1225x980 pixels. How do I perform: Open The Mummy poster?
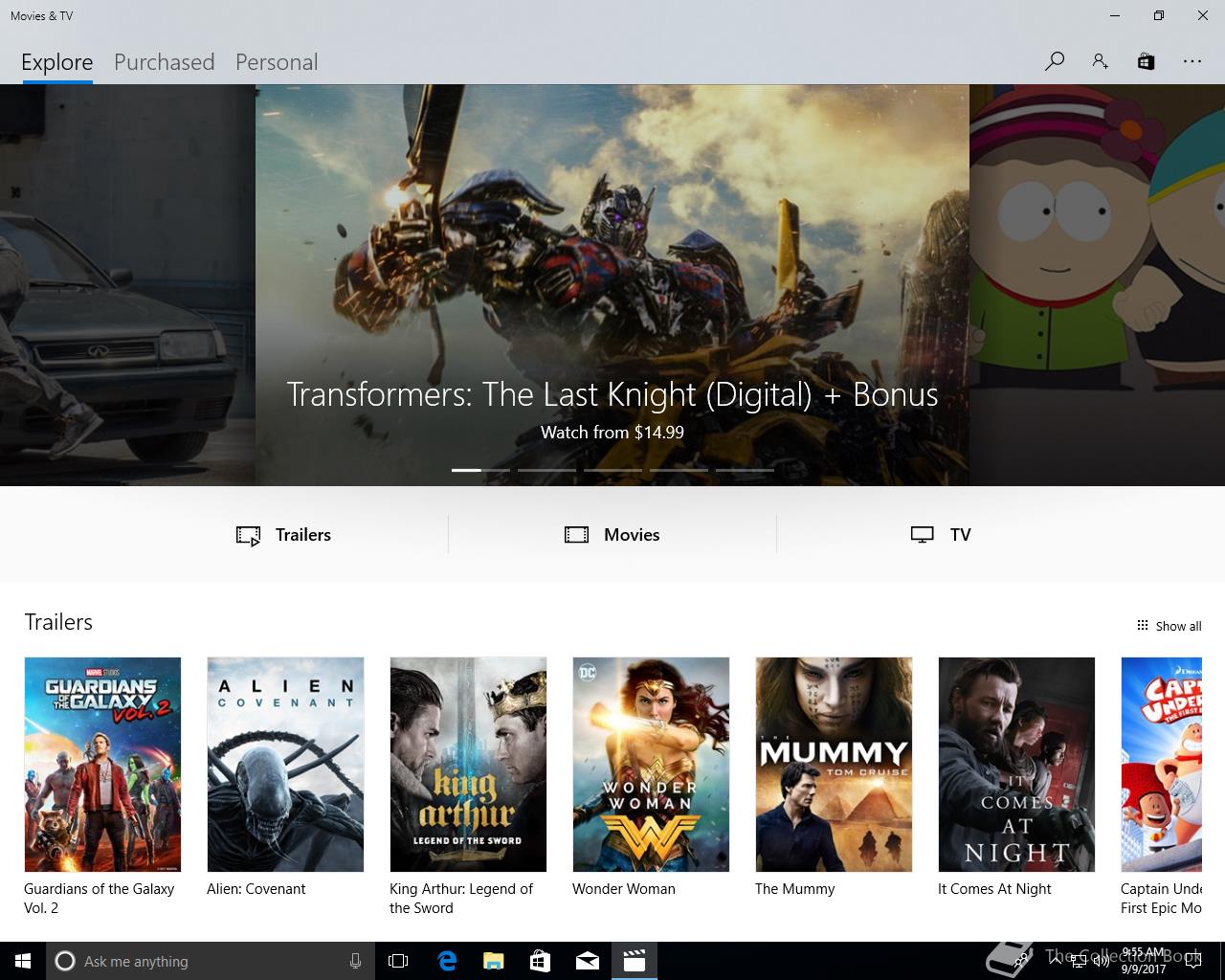(x=834, y=765)
